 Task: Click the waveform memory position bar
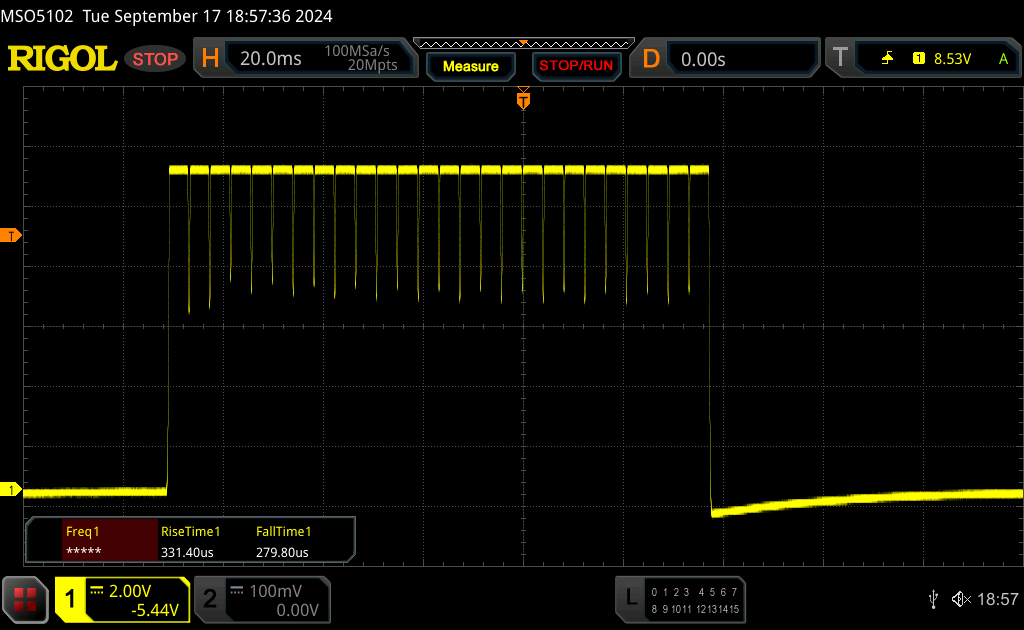coord(523,43)
